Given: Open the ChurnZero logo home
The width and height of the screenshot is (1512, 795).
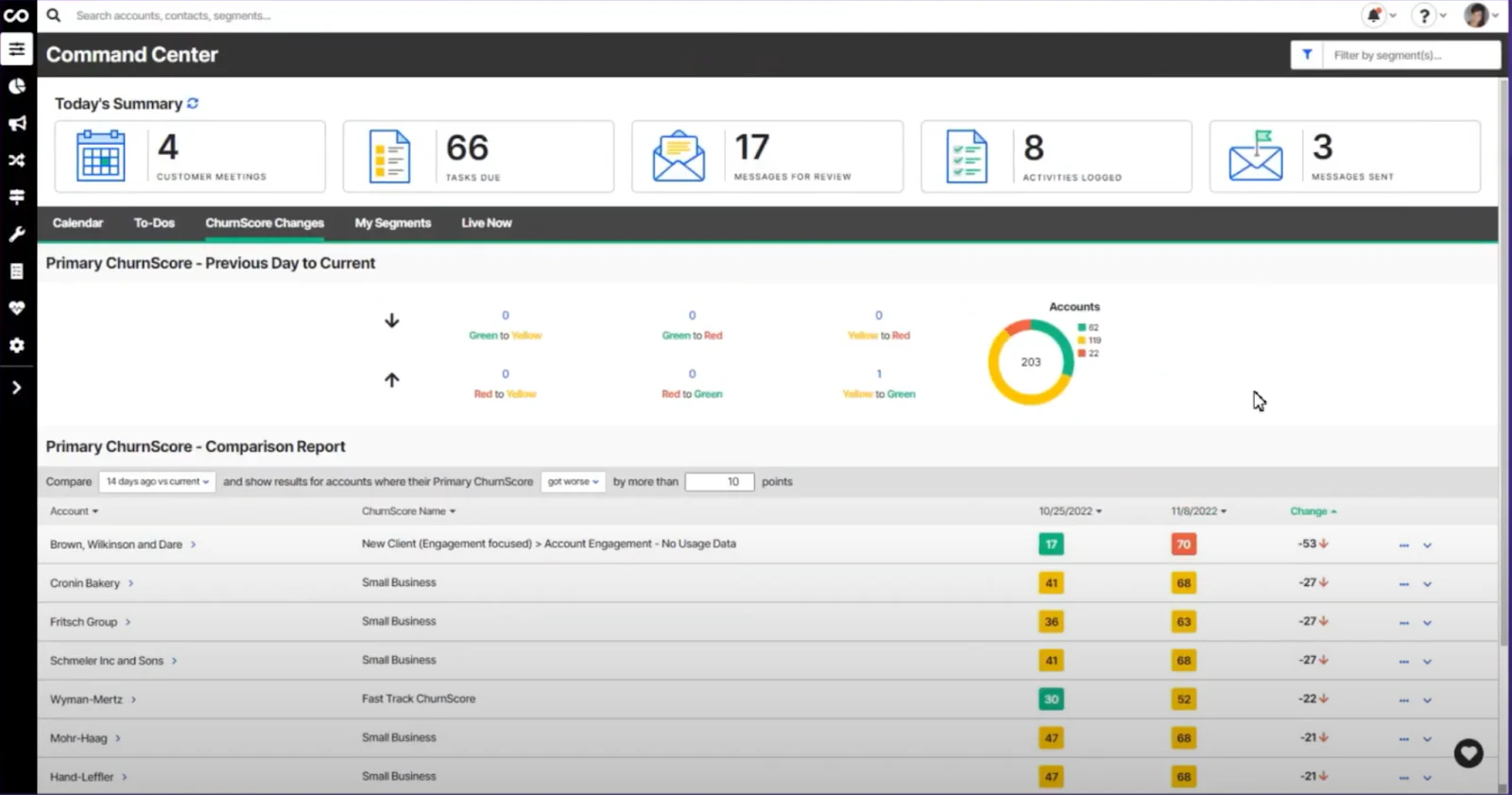Looking at the screenshot, I should [16, 15].
